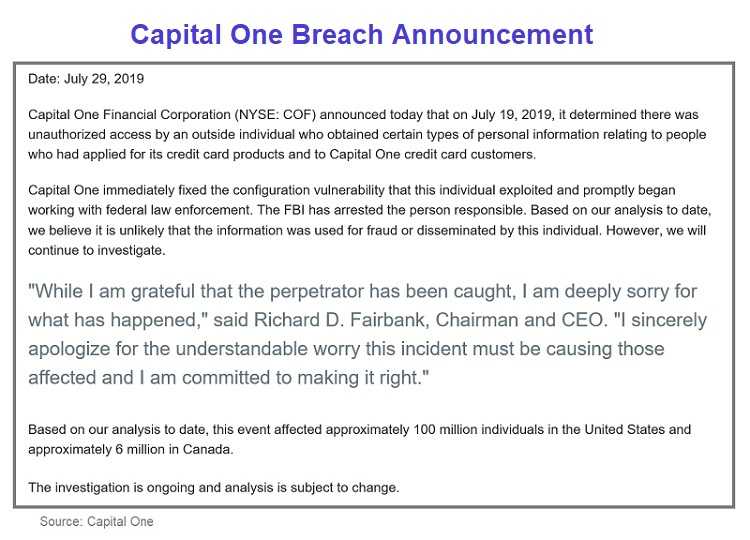Click the name Richard D. Fairbank
This screenshot has width=750, height=540.
pyautogui.click(x=340, y=320)
